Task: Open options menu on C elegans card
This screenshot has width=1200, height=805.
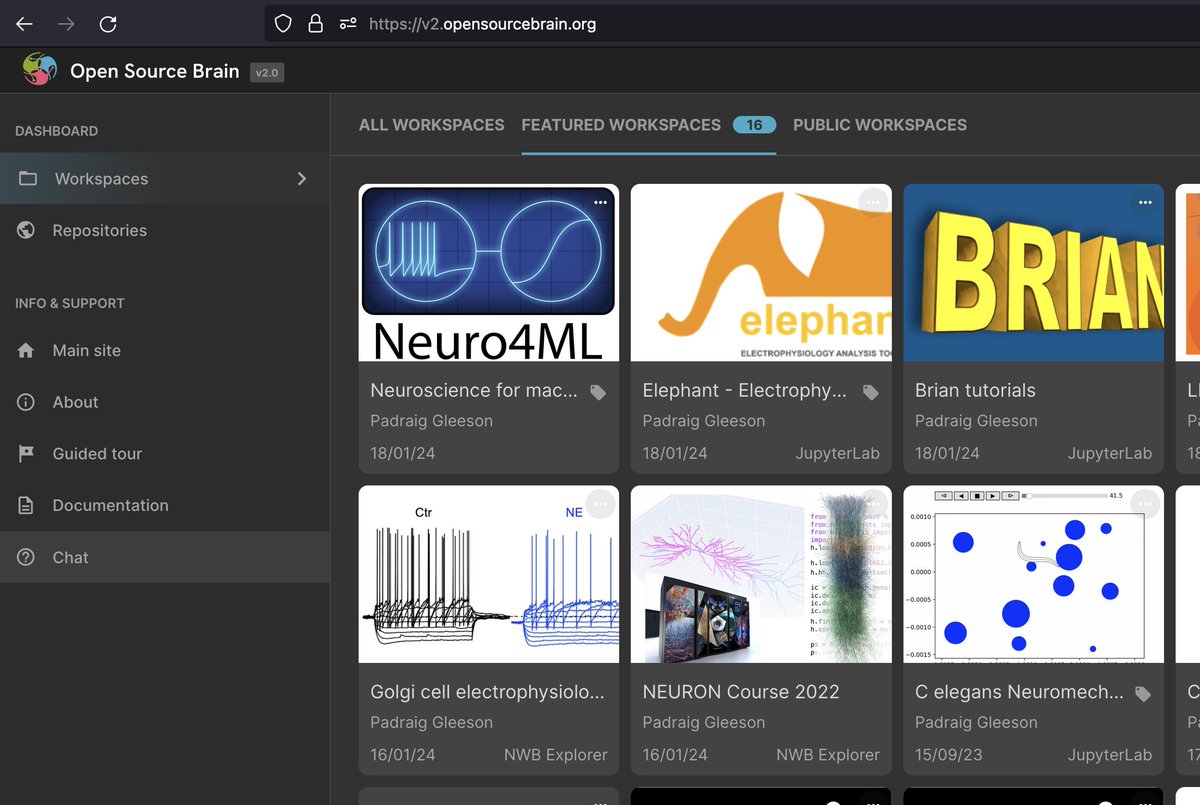Action: tap(1145, 504)
